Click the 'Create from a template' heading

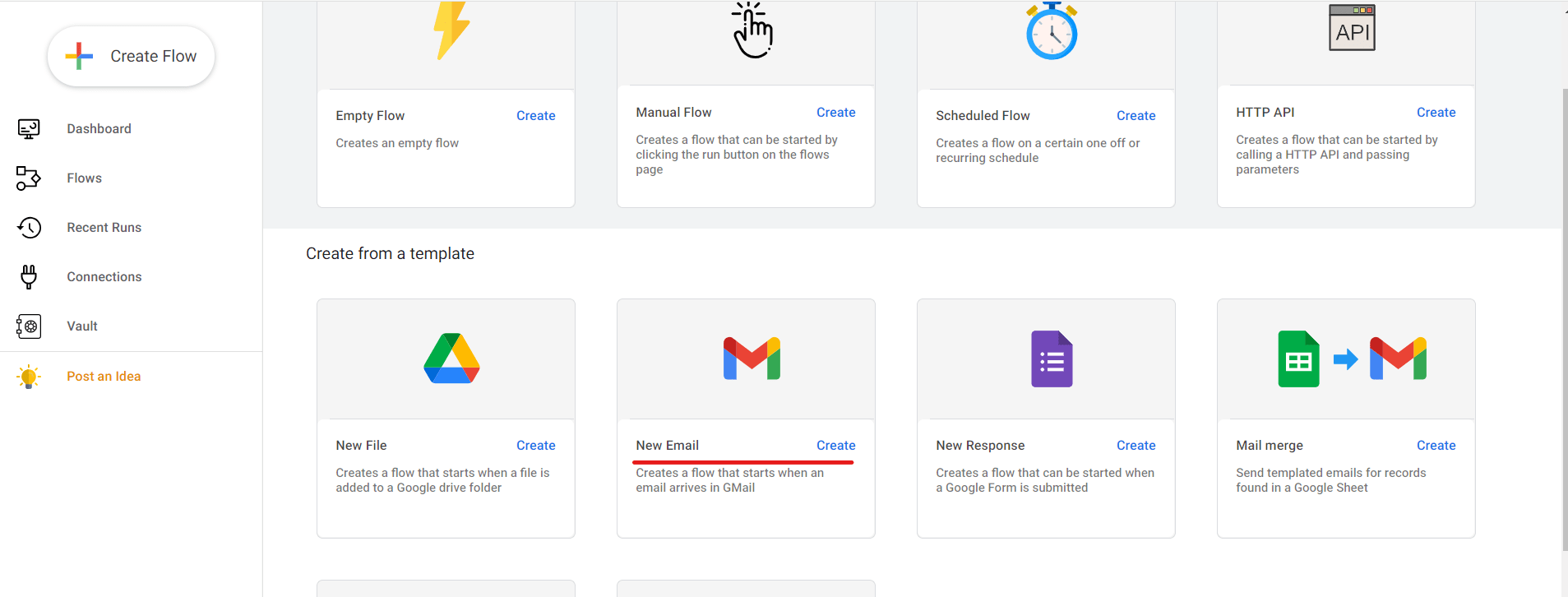(x=390, y=254)
